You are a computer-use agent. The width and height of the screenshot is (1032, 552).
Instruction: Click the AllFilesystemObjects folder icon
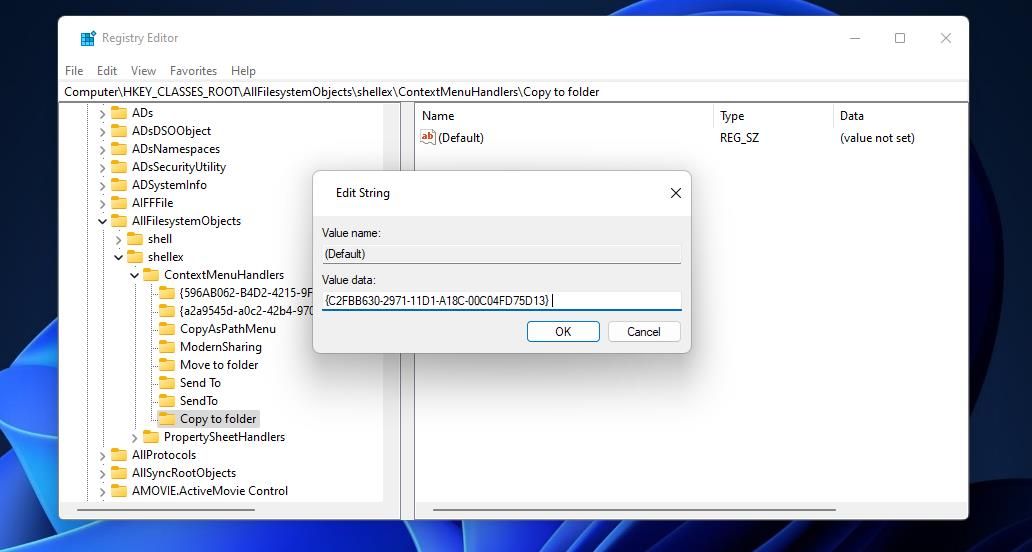(x=119, y=221)
